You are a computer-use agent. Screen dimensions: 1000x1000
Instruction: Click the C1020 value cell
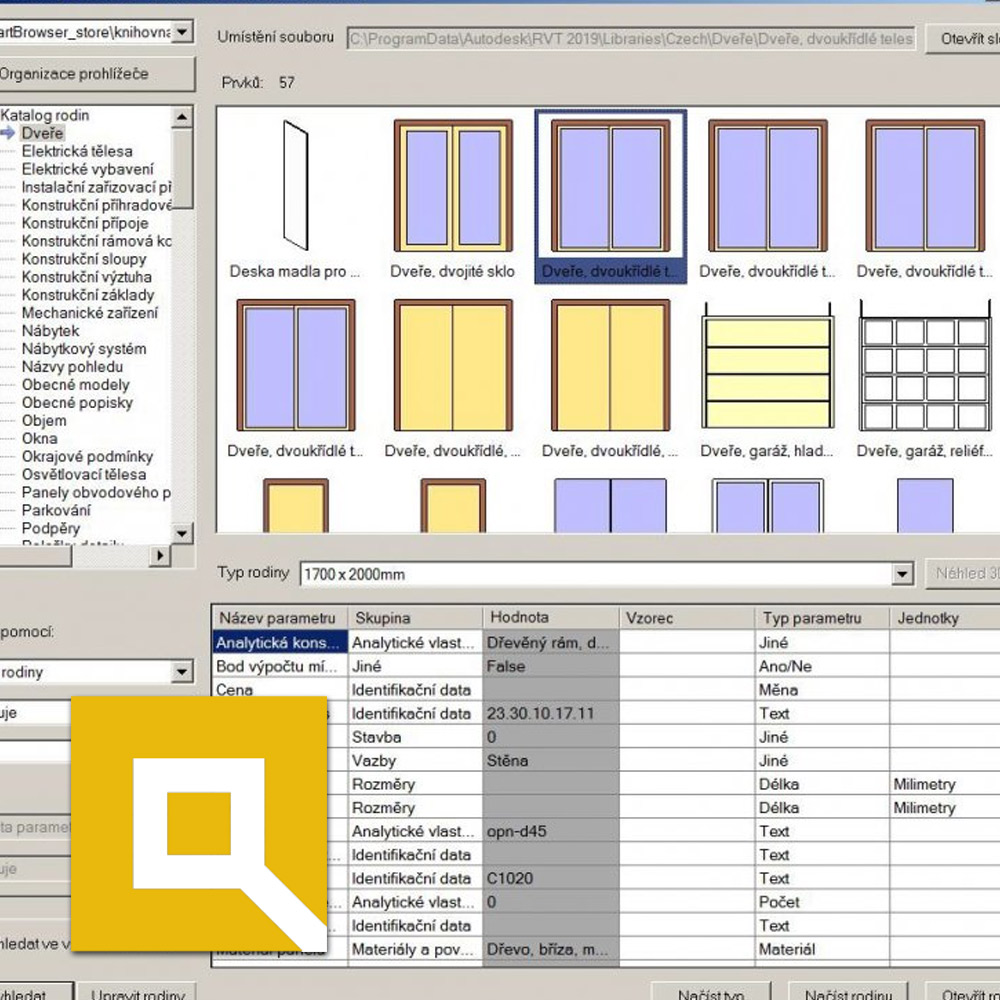[x=550, y=878]
